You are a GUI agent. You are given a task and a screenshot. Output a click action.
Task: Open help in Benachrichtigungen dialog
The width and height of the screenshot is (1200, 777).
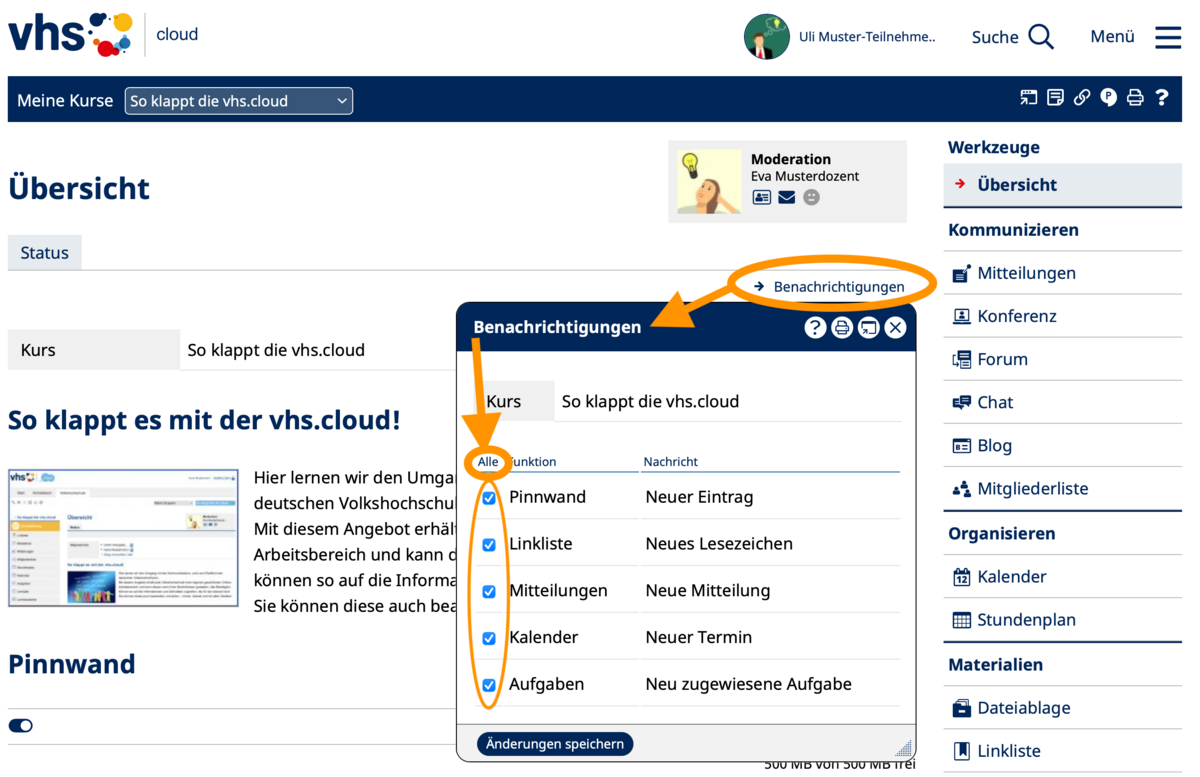(x=815, y=327)
